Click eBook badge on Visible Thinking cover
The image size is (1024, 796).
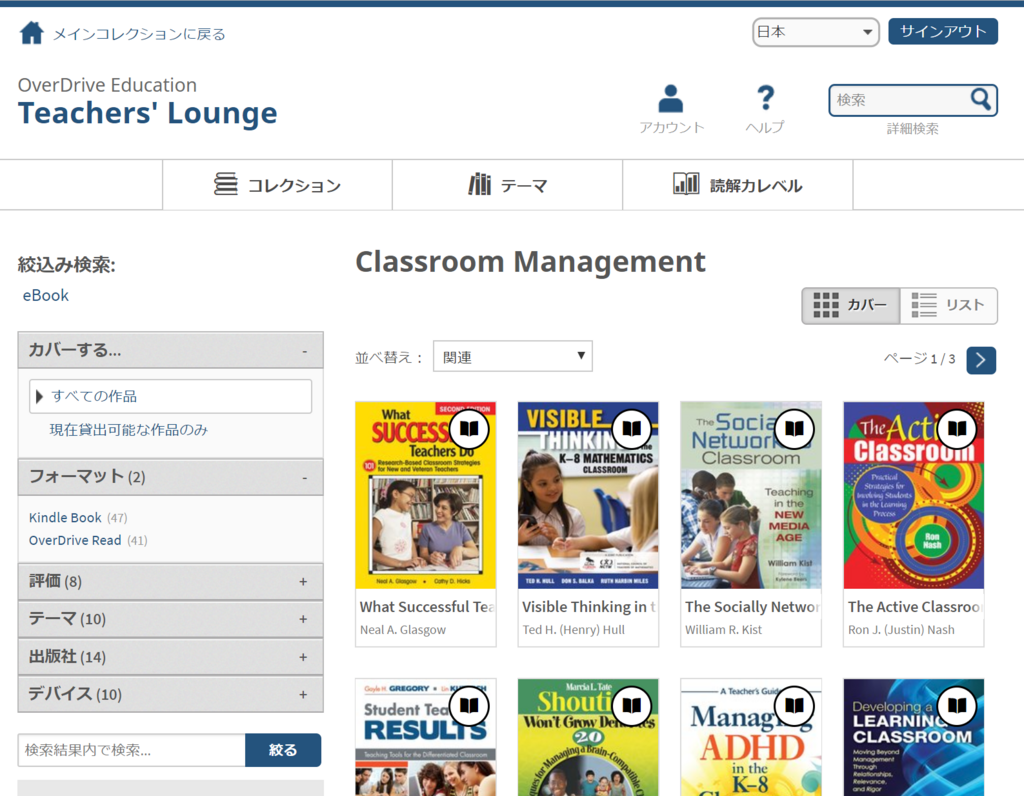click(632, 429)
